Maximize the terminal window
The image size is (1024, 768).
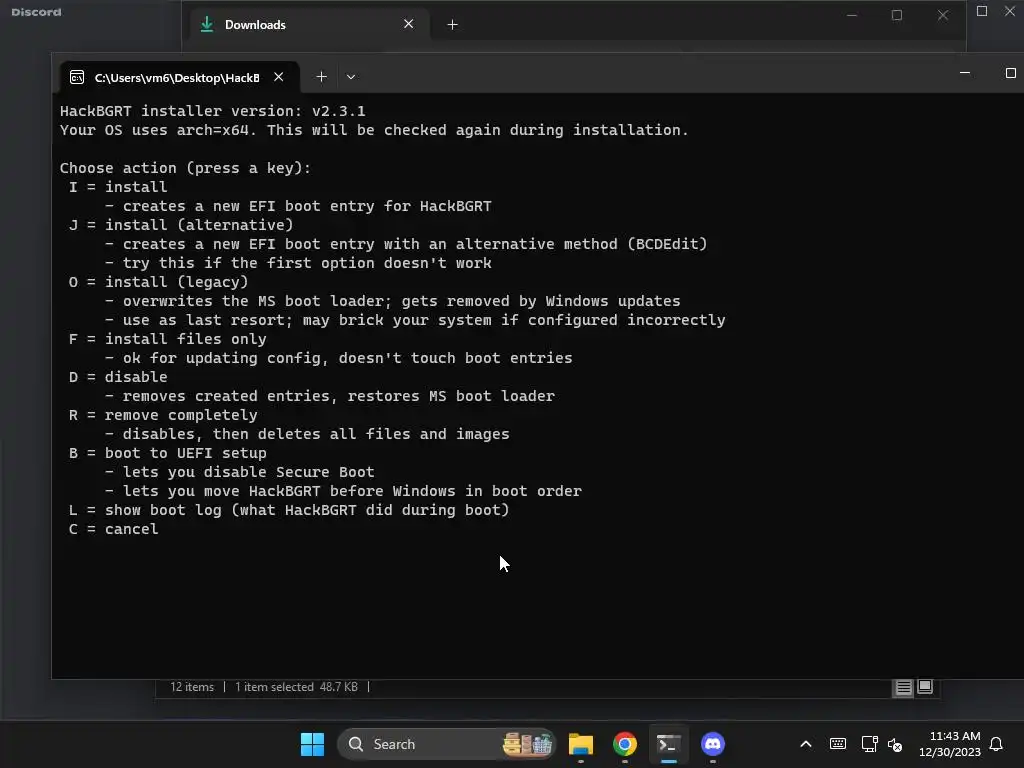(1010, 73)
